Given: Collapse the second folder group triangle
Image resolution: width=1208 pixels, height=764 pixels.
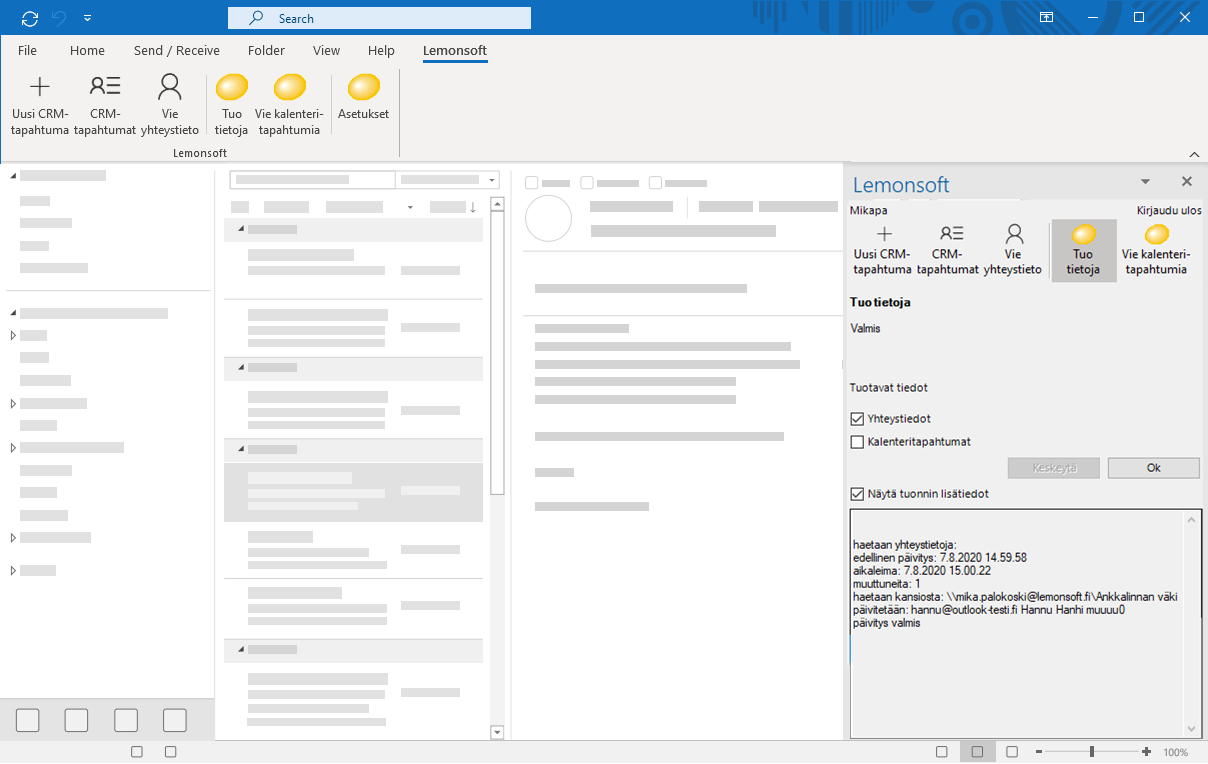Looking at the screenshot, I should [13, 313].
